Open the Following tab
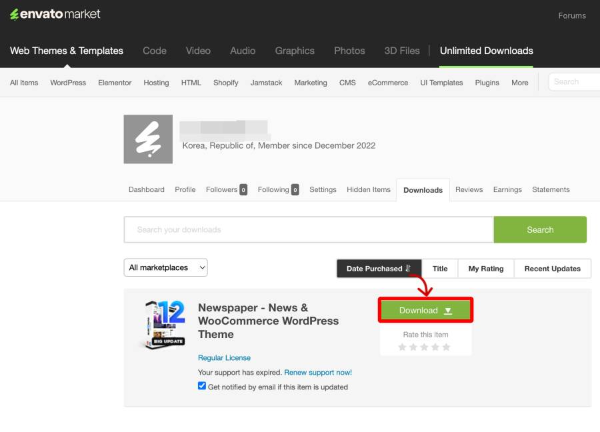 click(278, 190)
